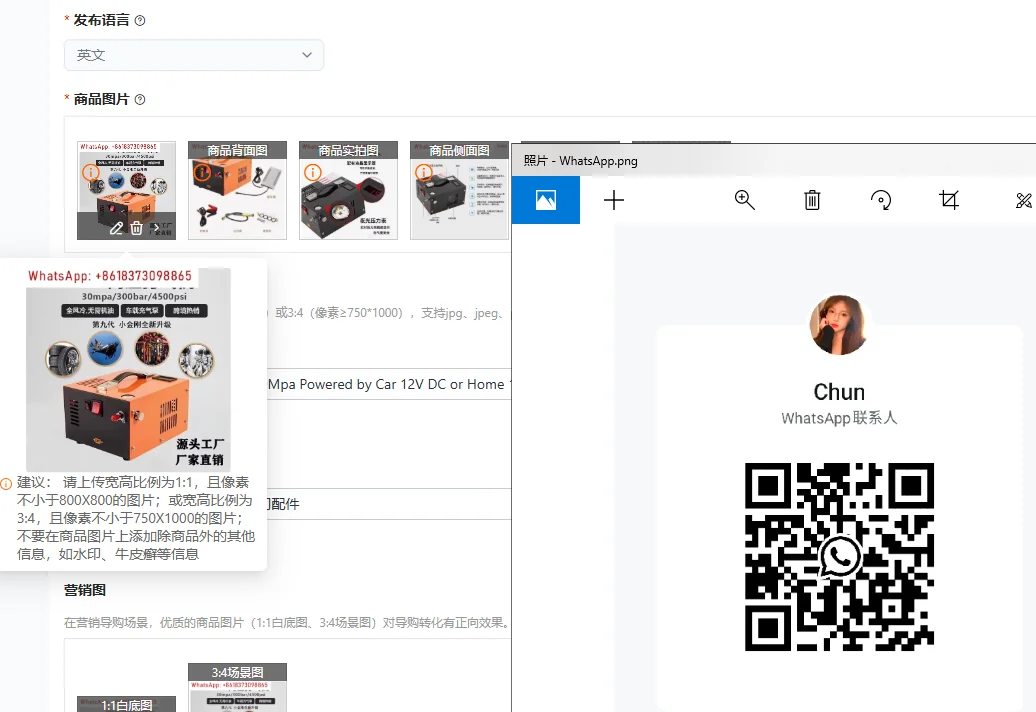Click the rotate icon in Photos toolbar
Screen dimensions: 1036x712
[881, 200]
